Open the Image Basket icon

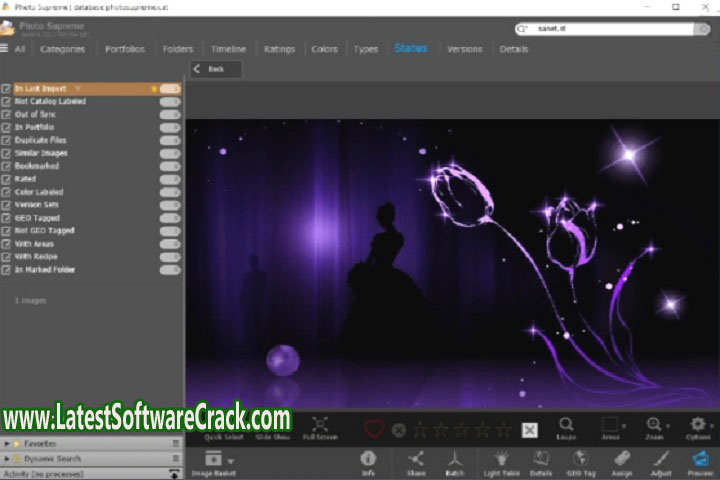coord(213,458)
